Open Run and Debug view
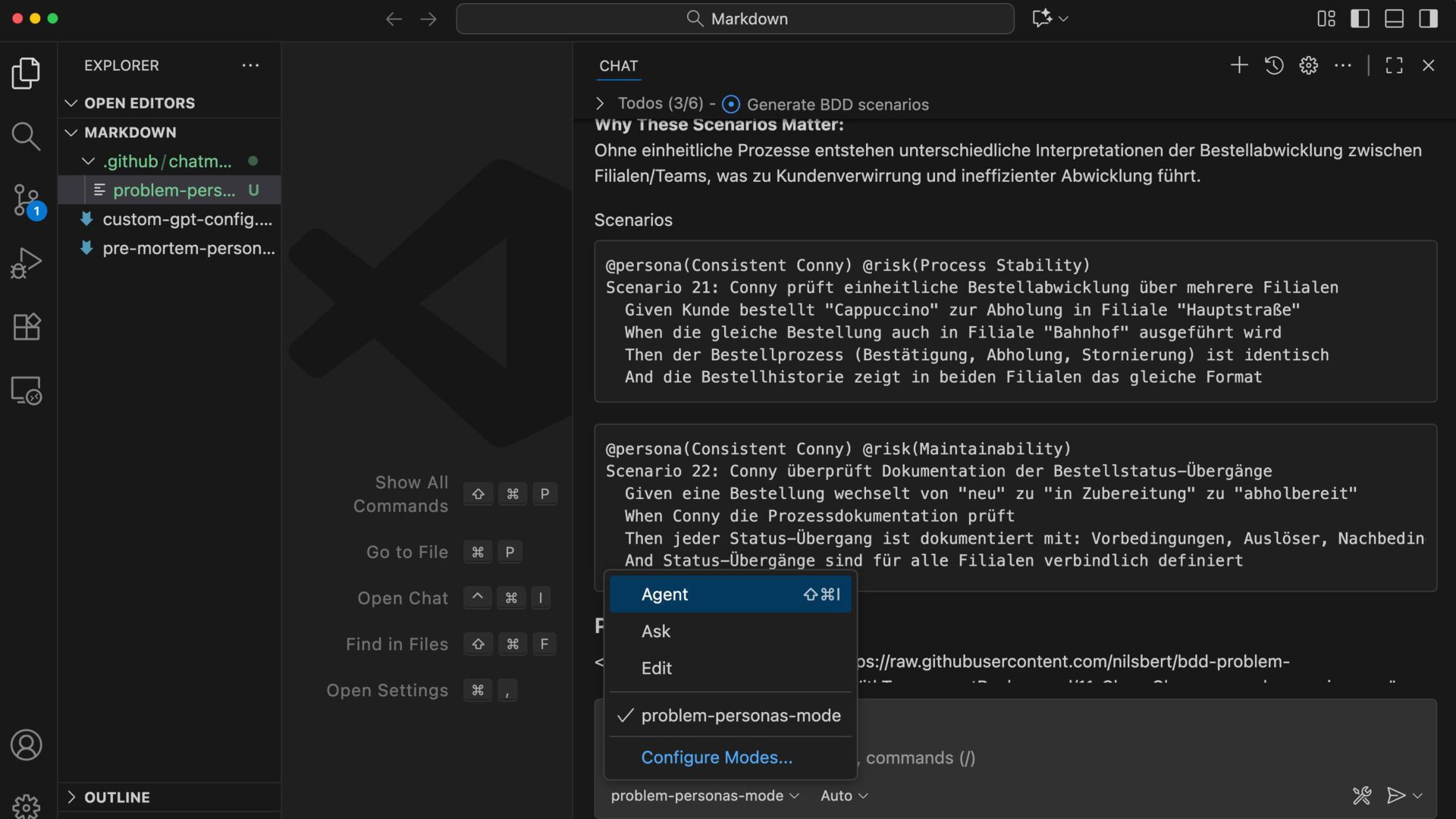Image resolution: width=1456 pixels, height=819 pixels. click(26, 263)
